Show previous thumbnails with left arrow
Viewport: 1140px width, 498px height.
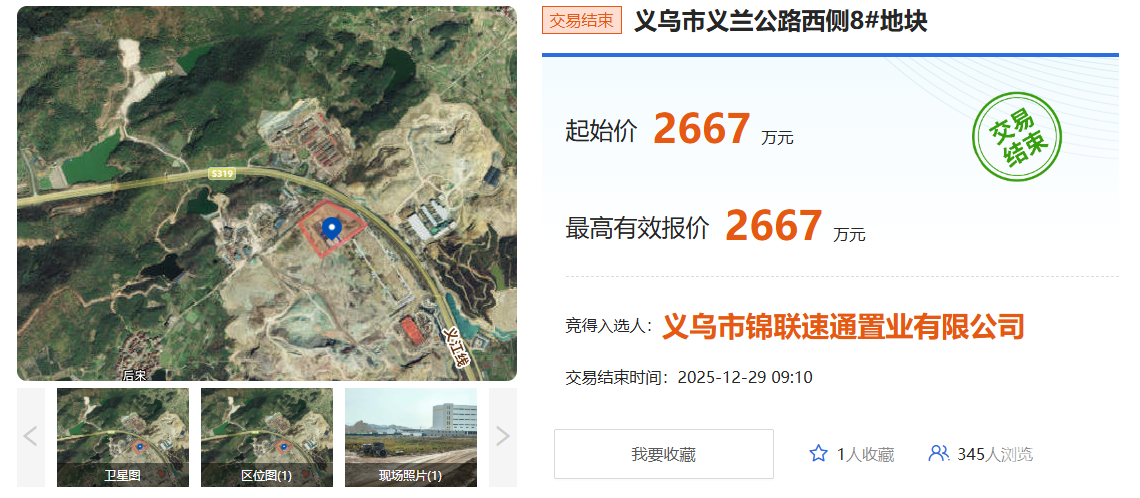pyautogui.click(x=31, y=437)
